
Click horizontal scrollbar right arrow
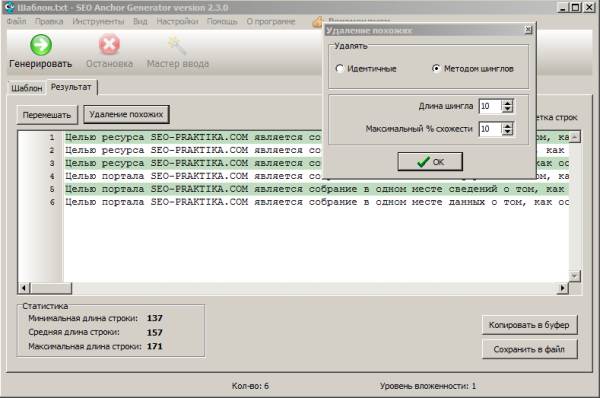coord(562,288)
